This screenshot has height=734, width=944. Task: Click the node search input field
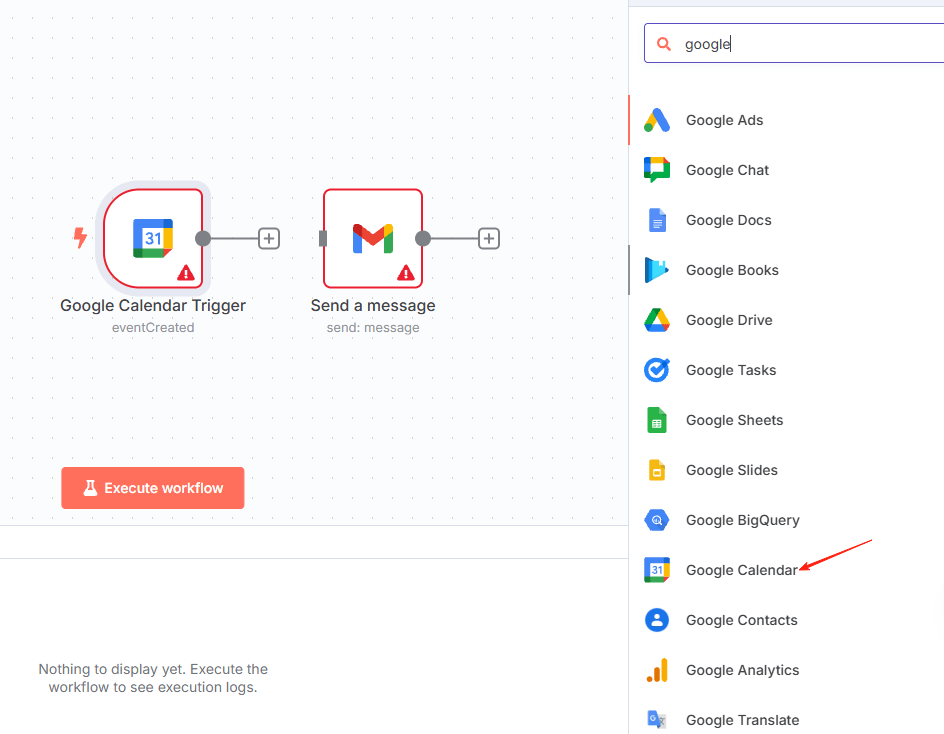click(x=800, y=44)
